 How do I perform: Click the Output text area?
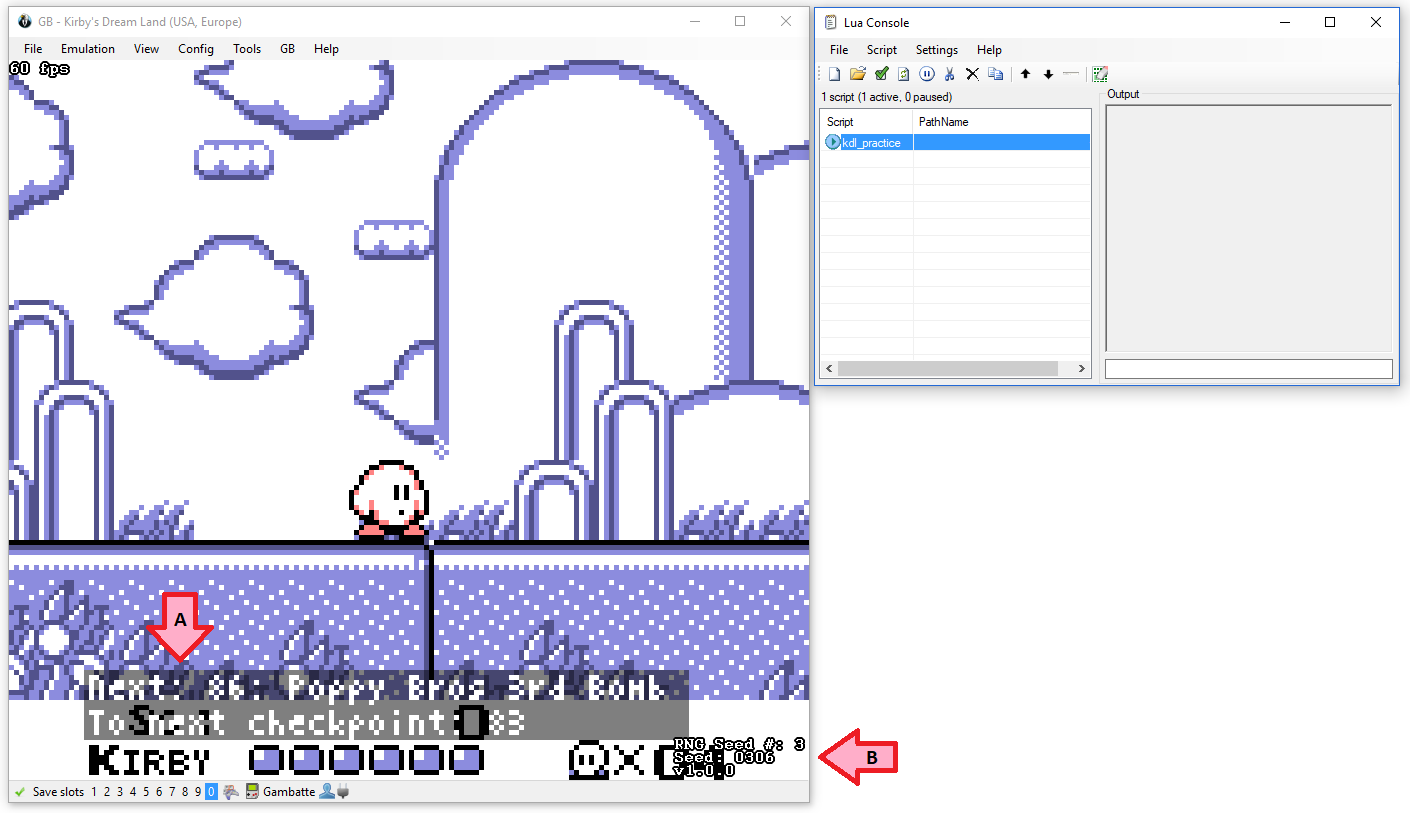1248,228
